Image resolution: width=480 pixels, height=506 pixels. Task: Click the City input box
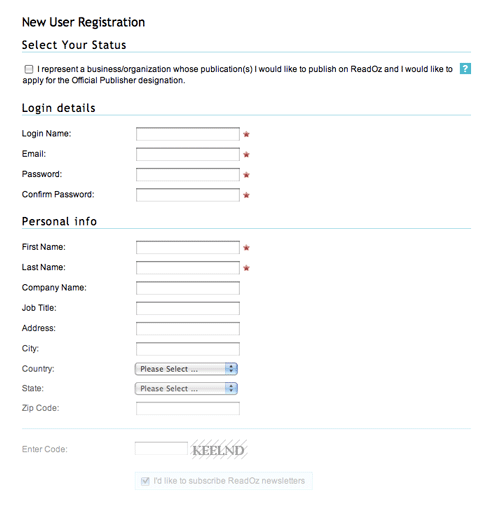pyautogui.click(x=188, y=349)
